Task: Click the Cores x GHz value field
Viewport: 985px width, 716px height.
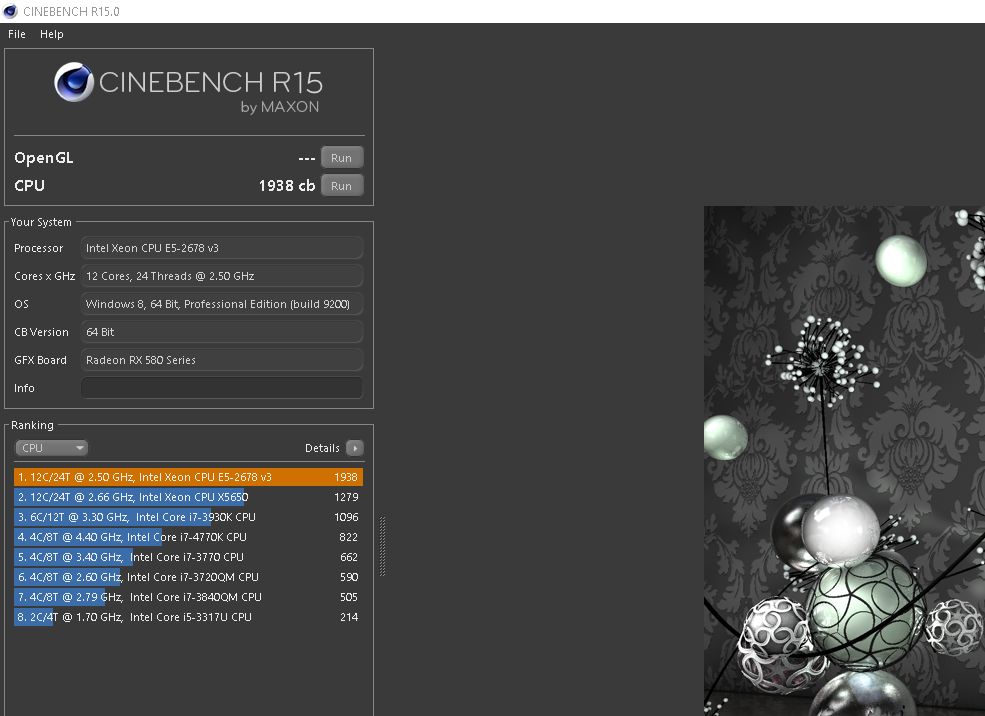Action: tap(222, 276)
